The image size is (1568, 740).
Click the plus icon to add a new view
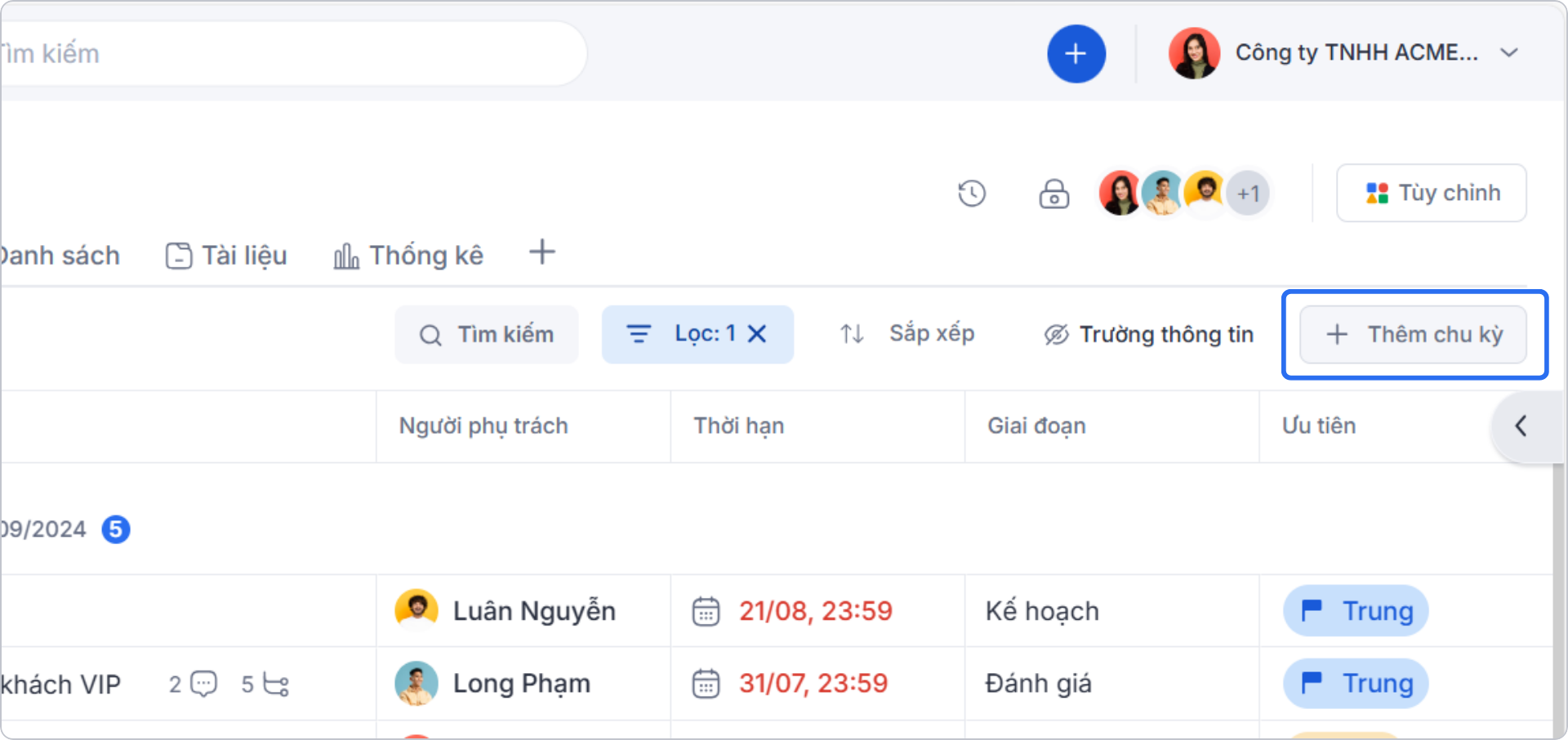coord(541,252)
